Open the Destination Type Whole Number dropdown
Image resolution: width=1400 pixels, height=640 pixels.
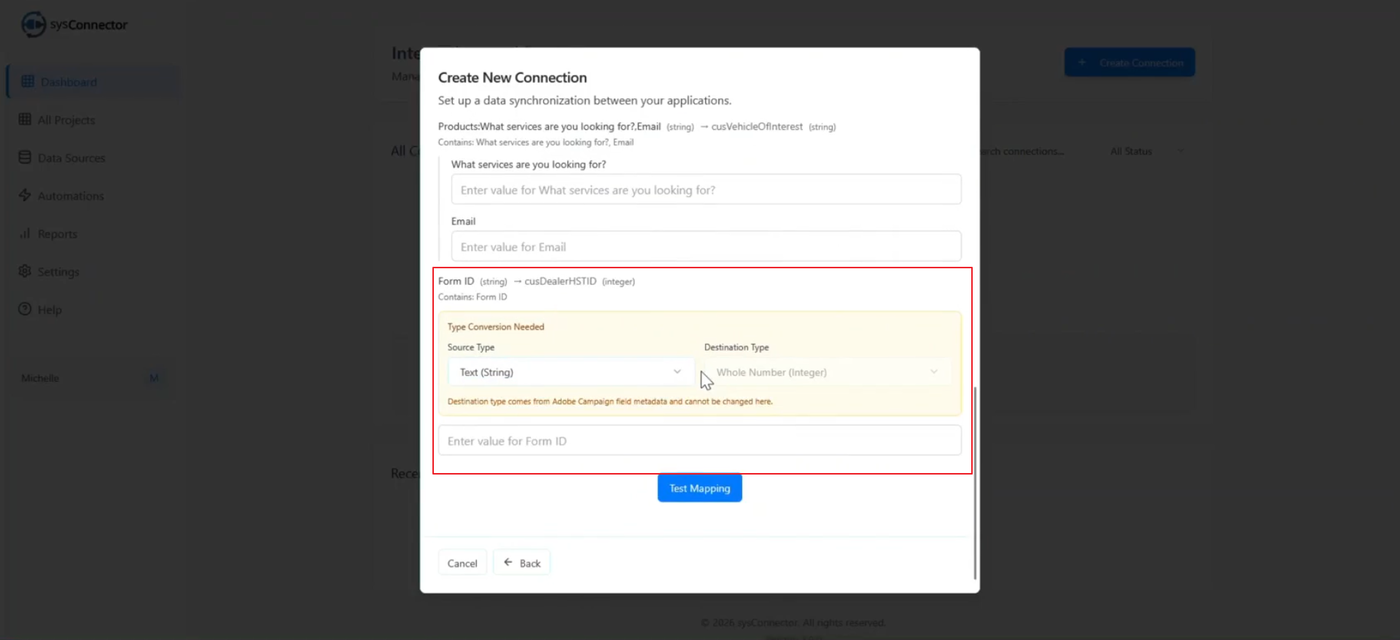[827, 372]
